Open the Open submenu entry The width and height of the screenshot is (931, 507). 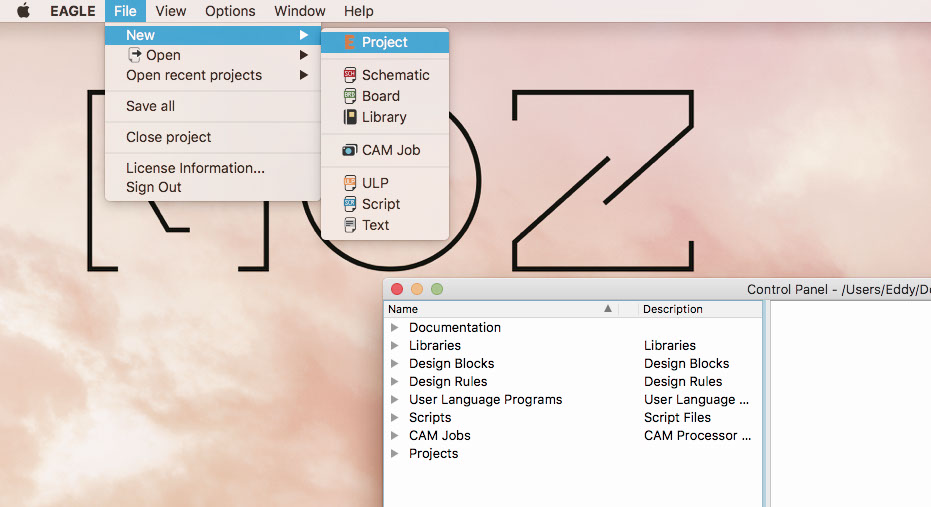click(x=213, y=55)
